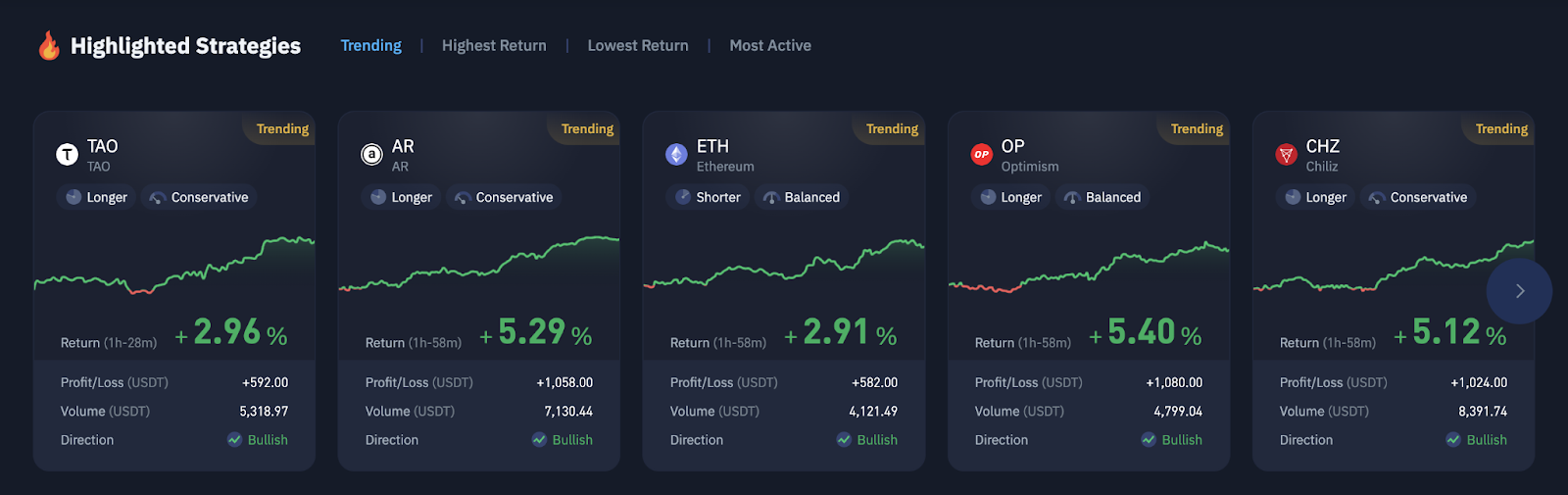The width and height of the screenshot is (1568, 495).
Task: Click the Bullish direction icon on TAO card
Action: [x=235, y=440]
